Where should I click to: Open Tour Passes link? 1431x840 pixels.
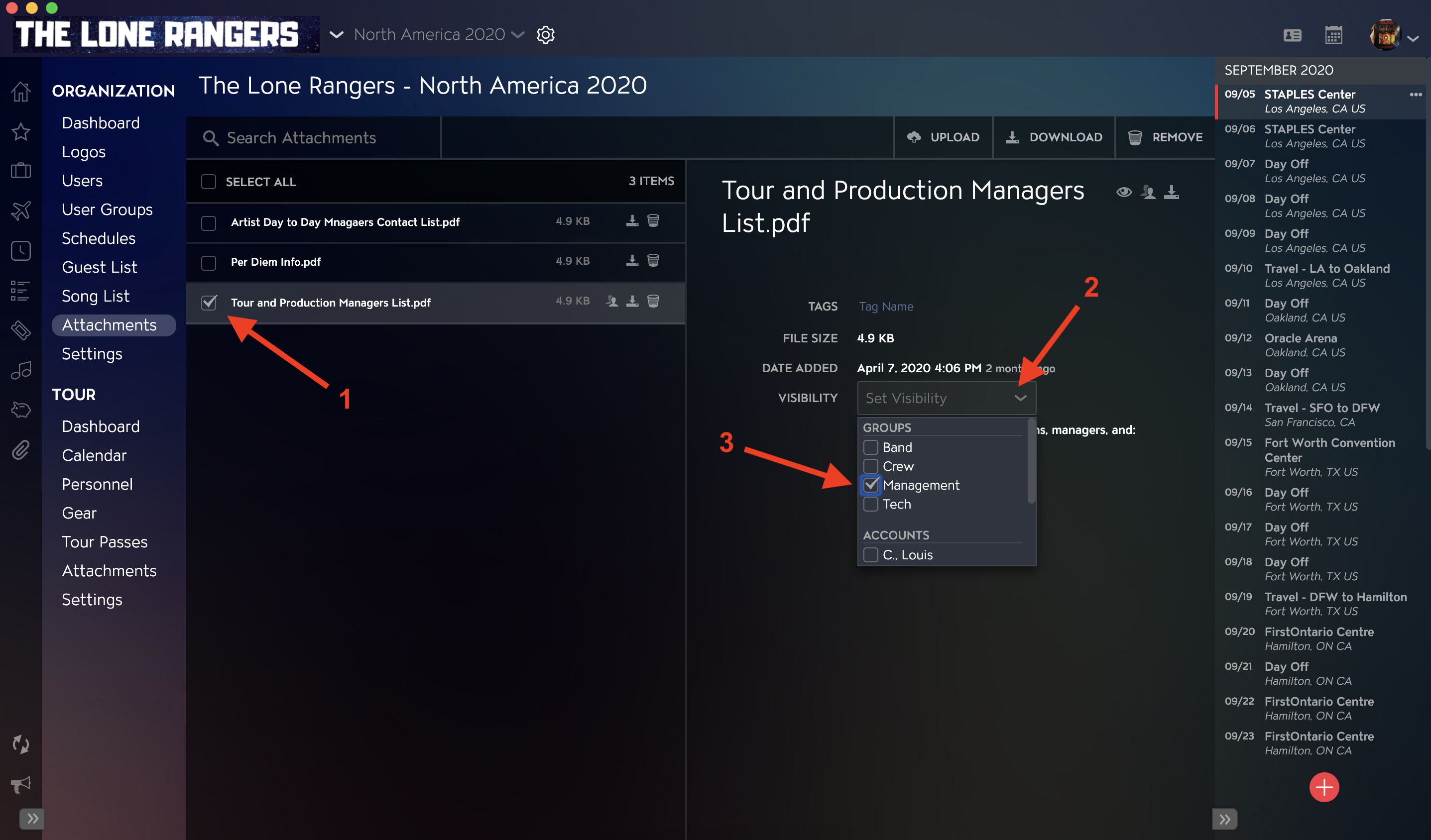point(105,541)
